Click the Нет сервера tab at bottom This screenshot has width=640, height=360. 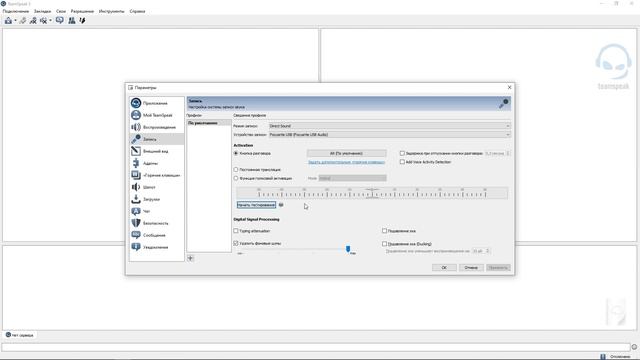(x=20, y=335)
